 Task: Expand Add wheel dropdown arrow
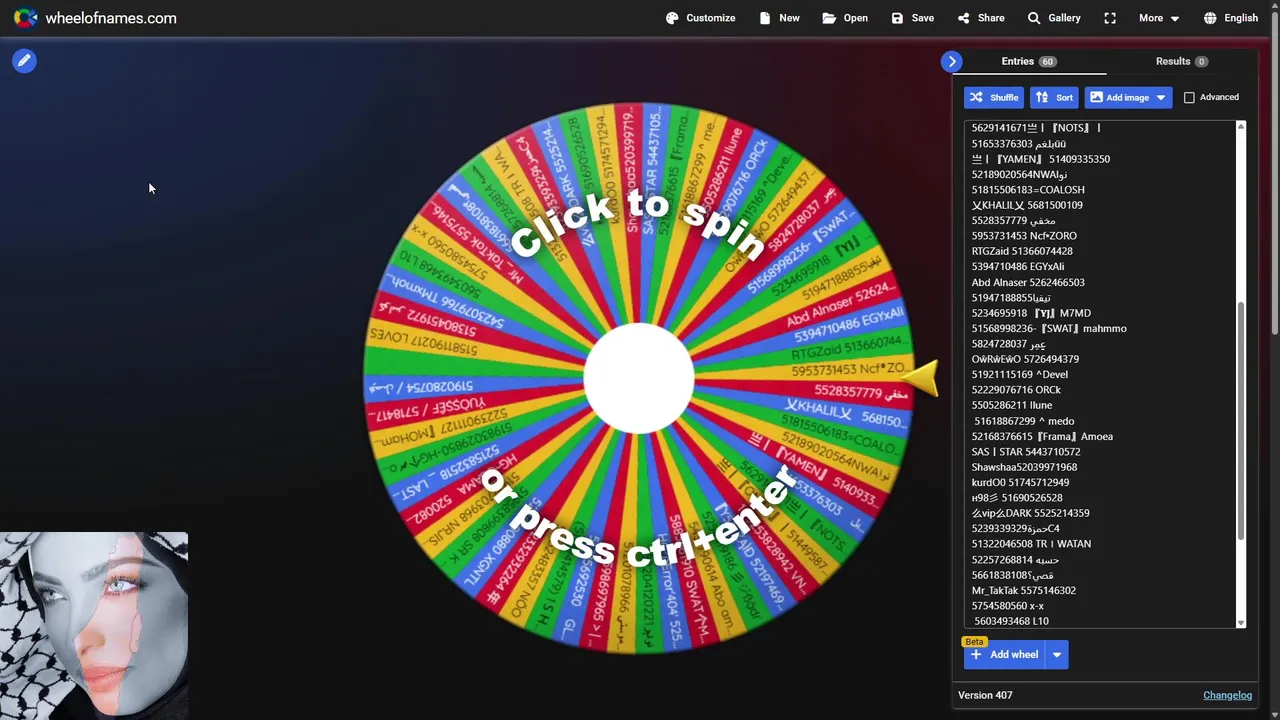[1056, 654]
